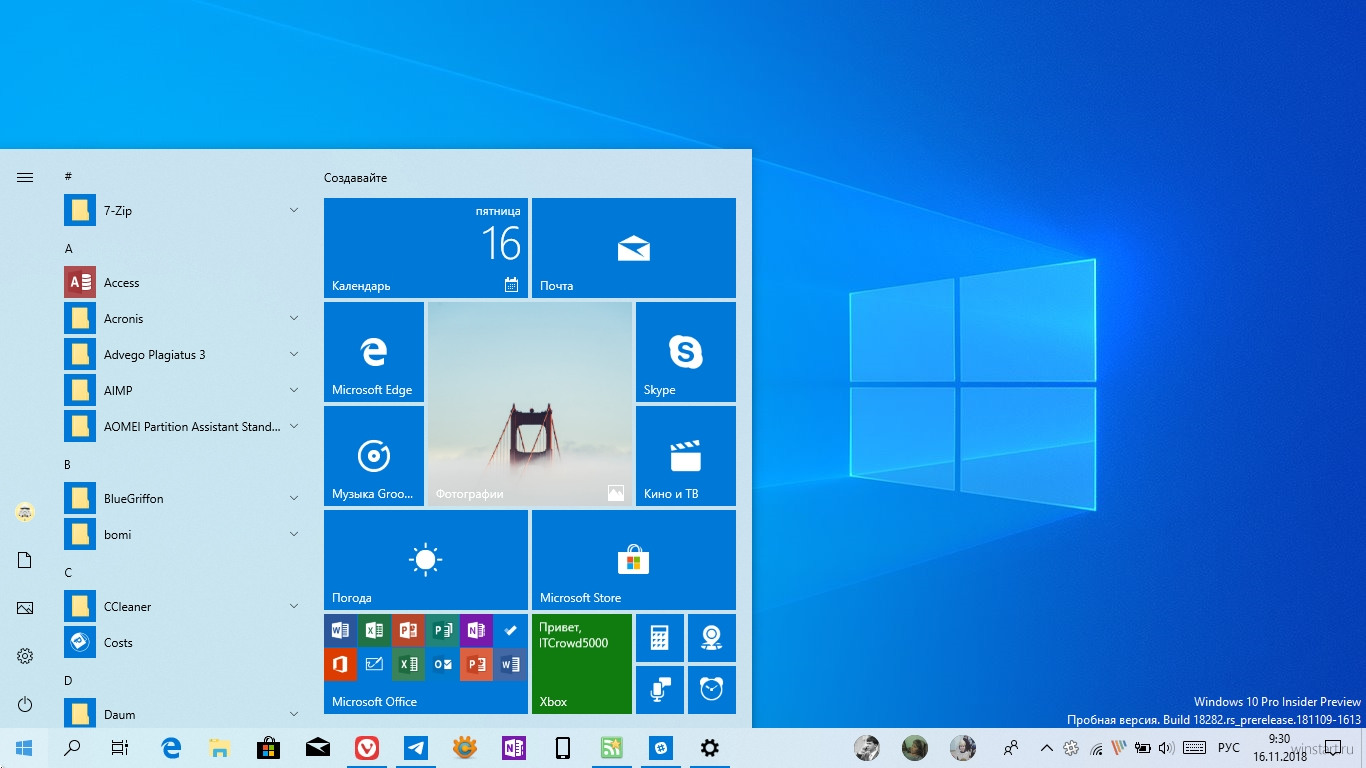Open the Maps small tile
The height and width of the screenshot is (768, 1366).
[x=712, y=638]
